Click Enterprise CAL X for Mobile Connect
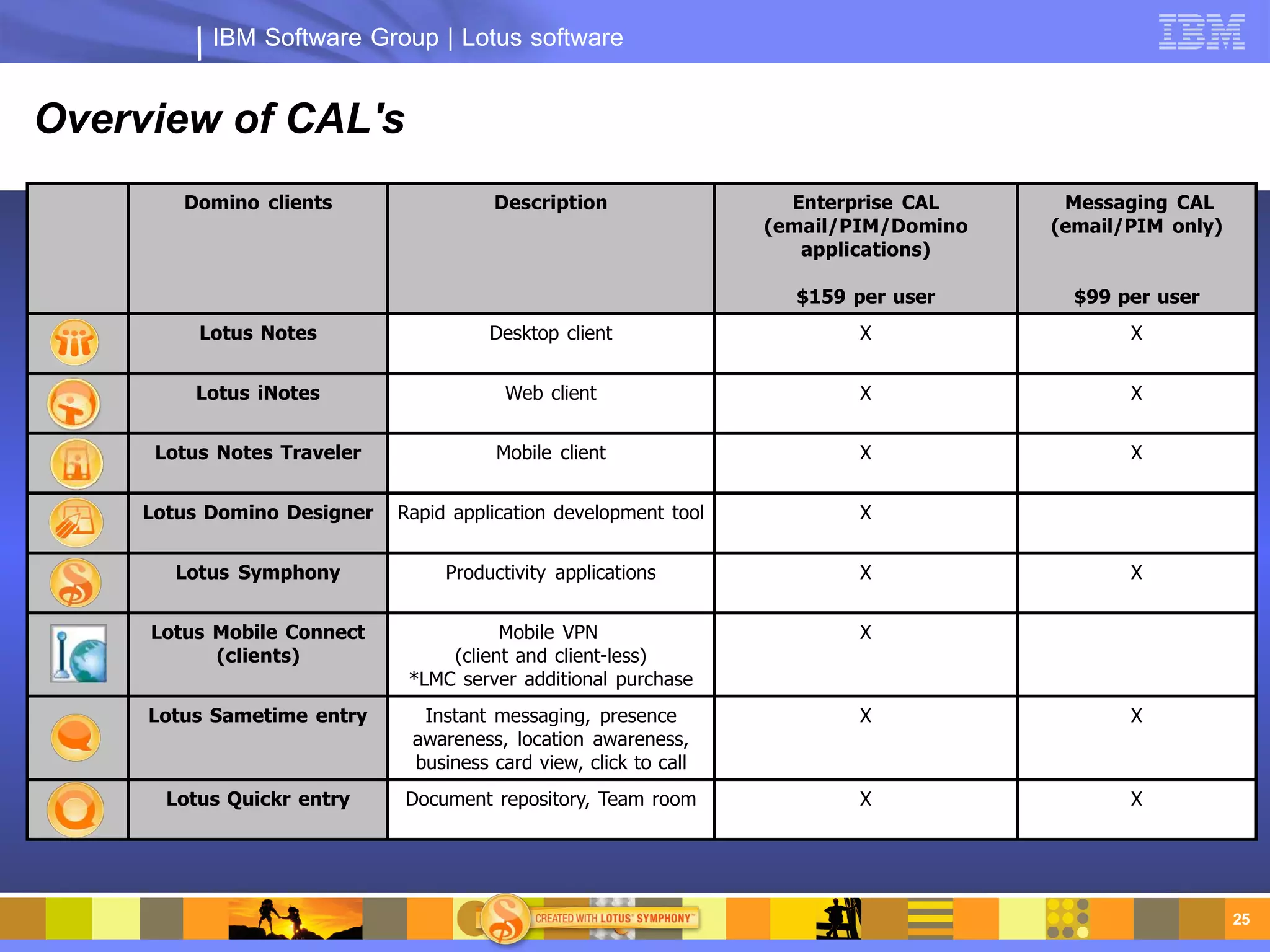1270x952 pixels. click(x=866, y=632)
